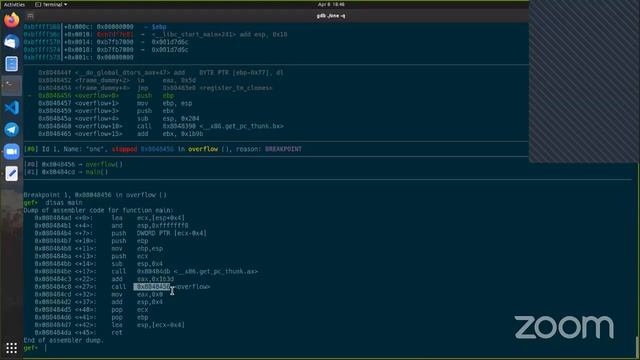The width and height of the screenshot is (640, 360).
Task: Click the <overflow+3> push ebx line
Action: (x=106, y=111)
